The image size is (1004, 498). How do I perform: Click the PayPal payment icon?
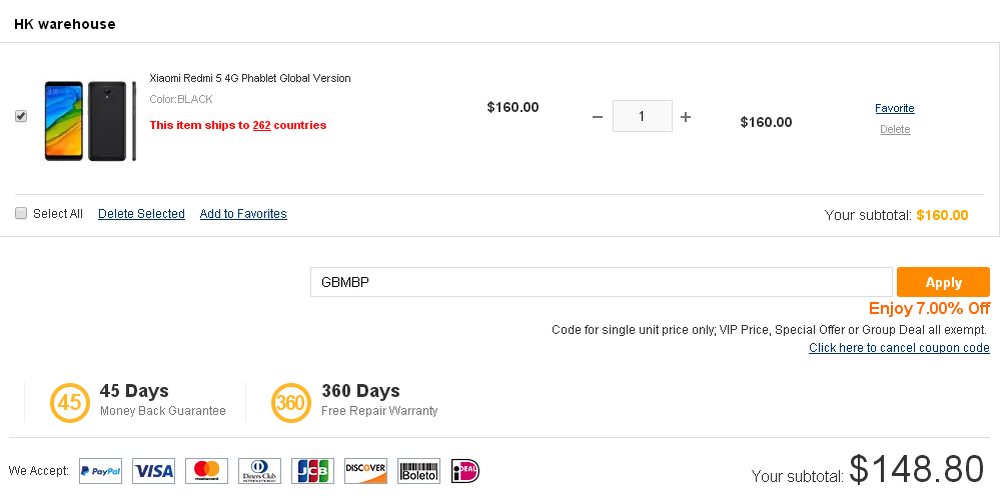(x=100, y=471)
